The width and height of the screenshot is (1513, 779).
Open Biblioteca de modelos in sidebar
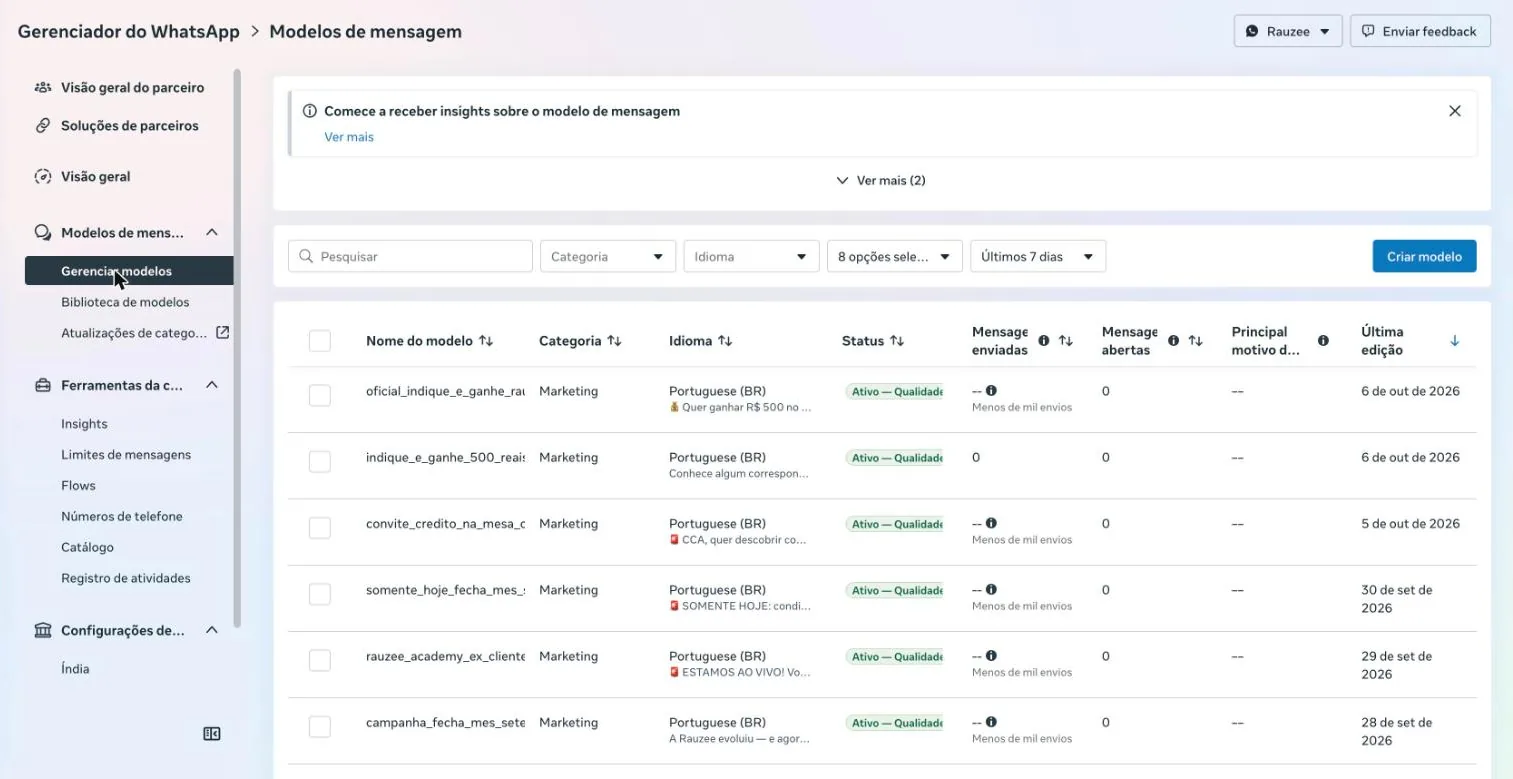125,302
